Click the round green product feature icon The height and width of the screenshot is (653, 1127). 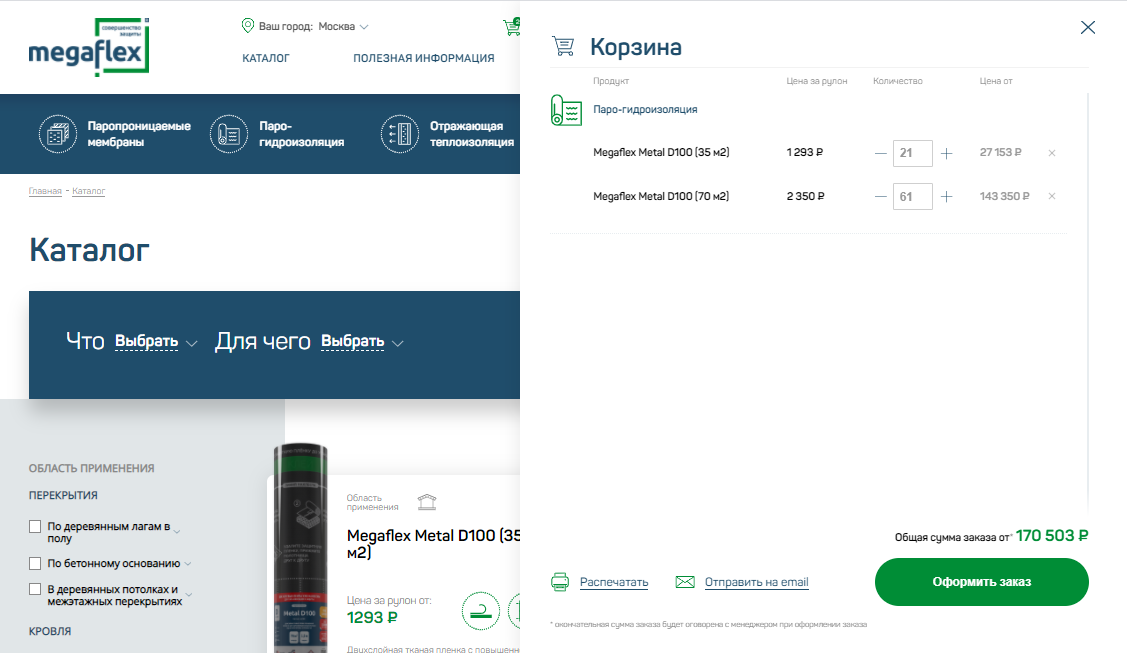(x=480, y=611)
